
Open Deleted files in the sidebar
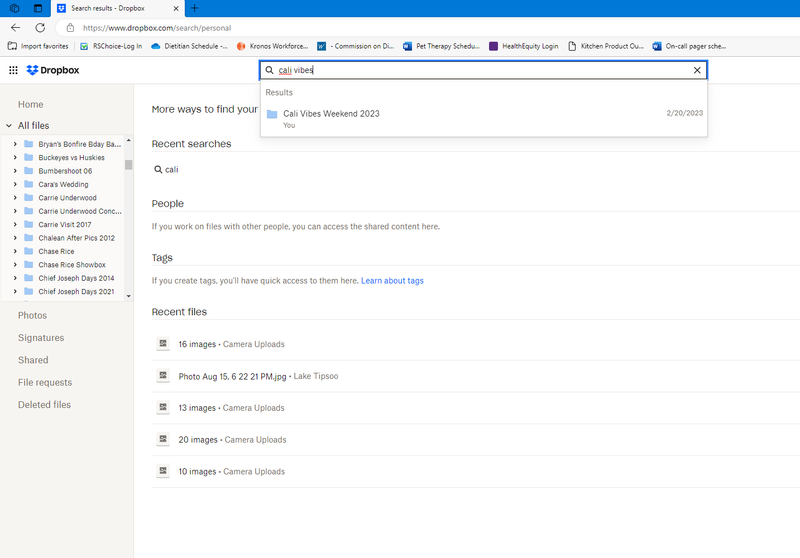44,405
